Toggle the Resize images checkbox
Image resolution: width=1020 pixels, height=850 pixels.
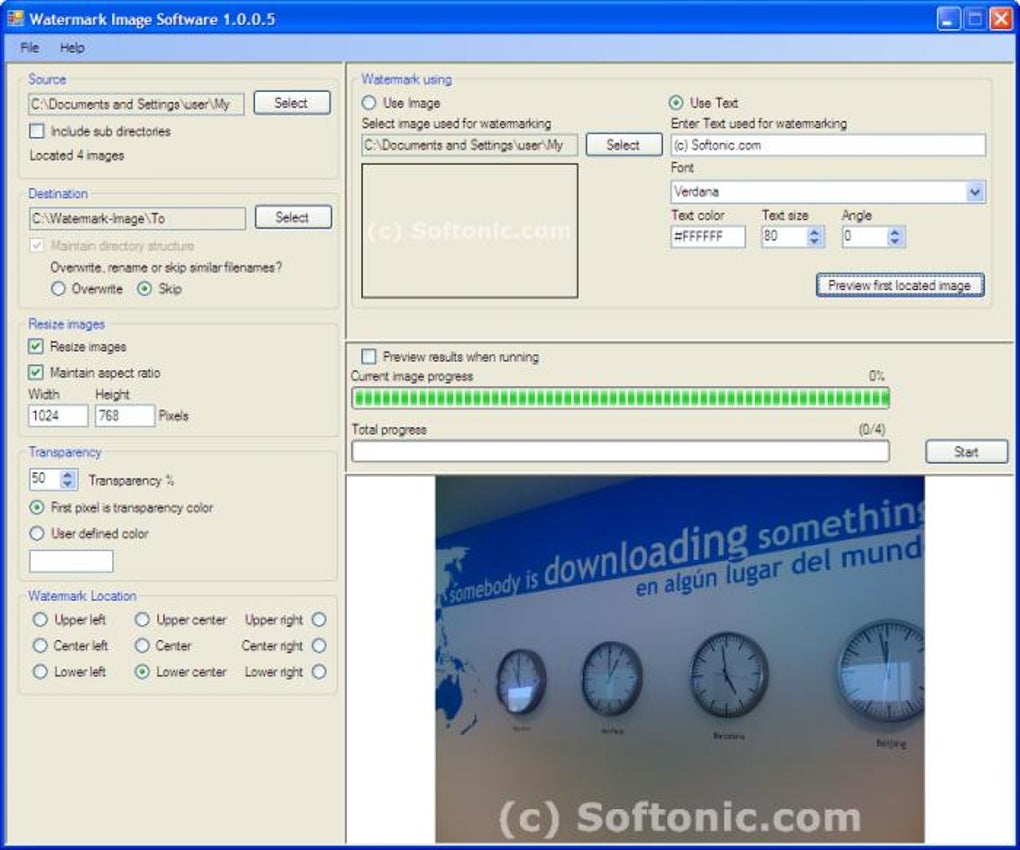click(36, 346)
